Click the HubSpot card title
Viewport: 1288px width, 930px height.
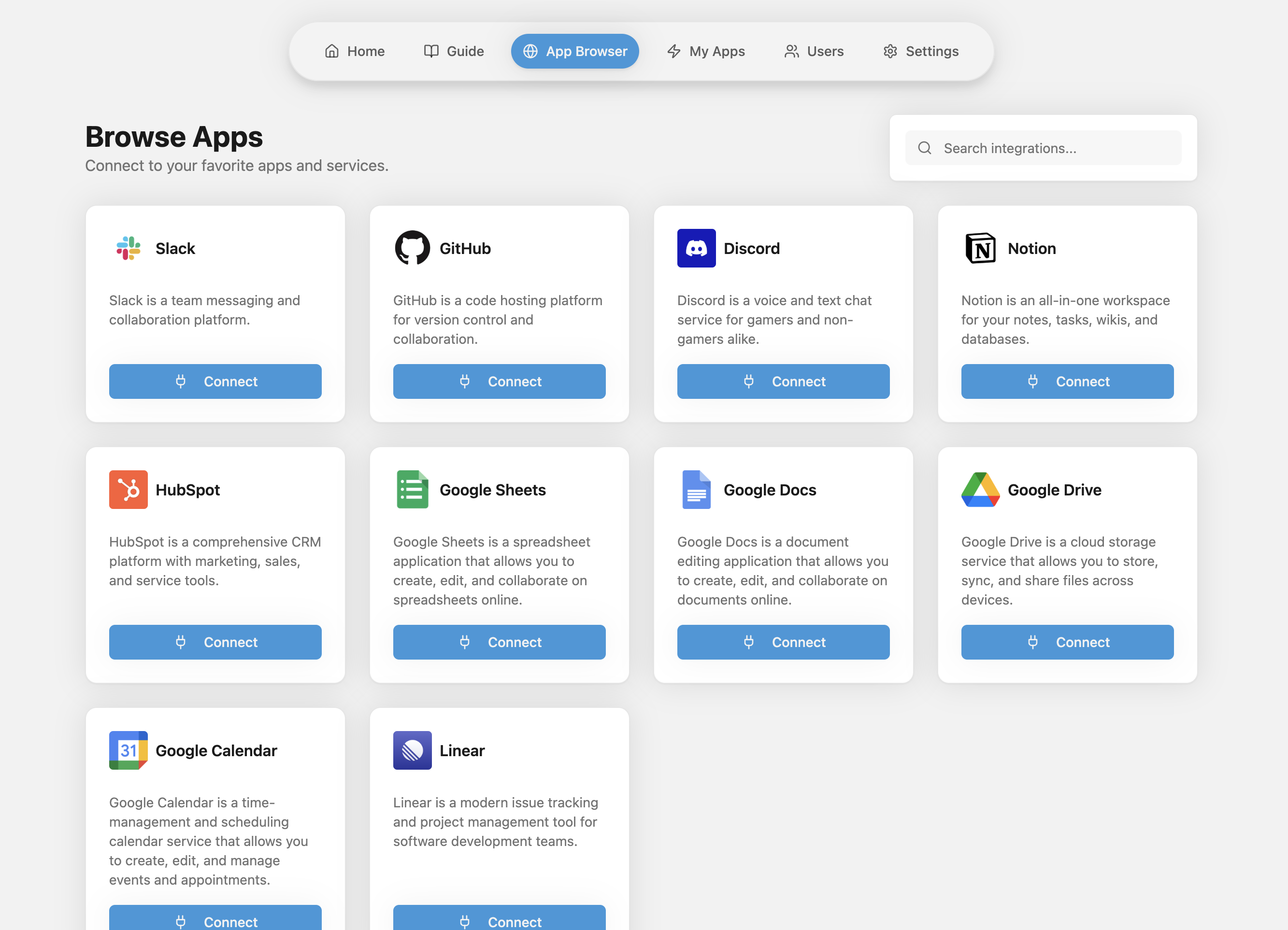click(x=187, y=490)
